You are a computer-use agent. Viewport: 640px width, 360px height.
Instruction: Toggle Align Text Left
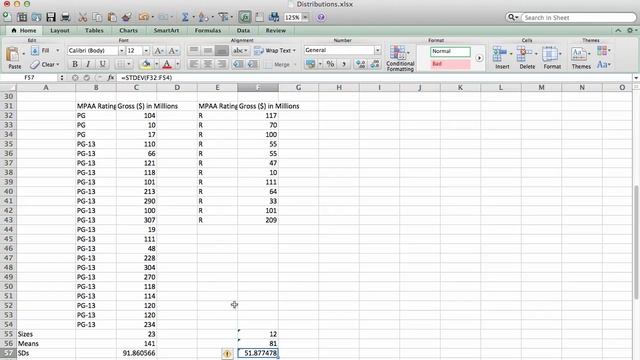194,64
